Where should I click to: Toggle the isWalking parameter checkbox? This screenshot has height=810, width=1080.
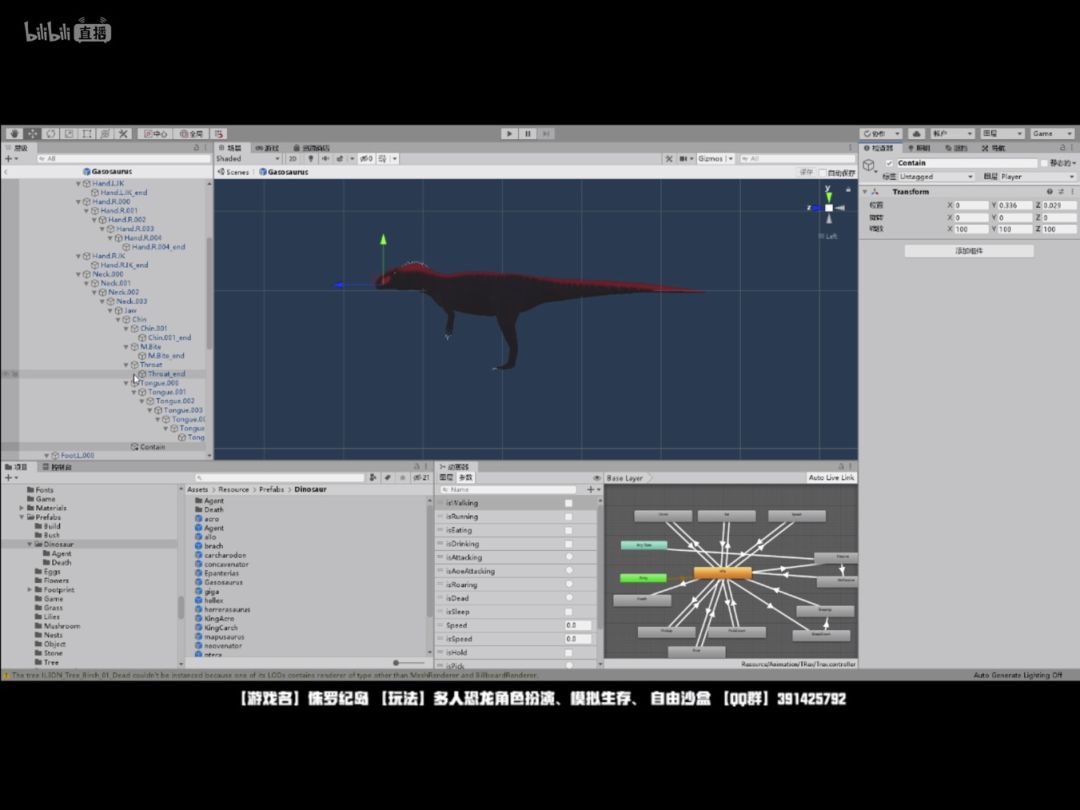[569, 503]
